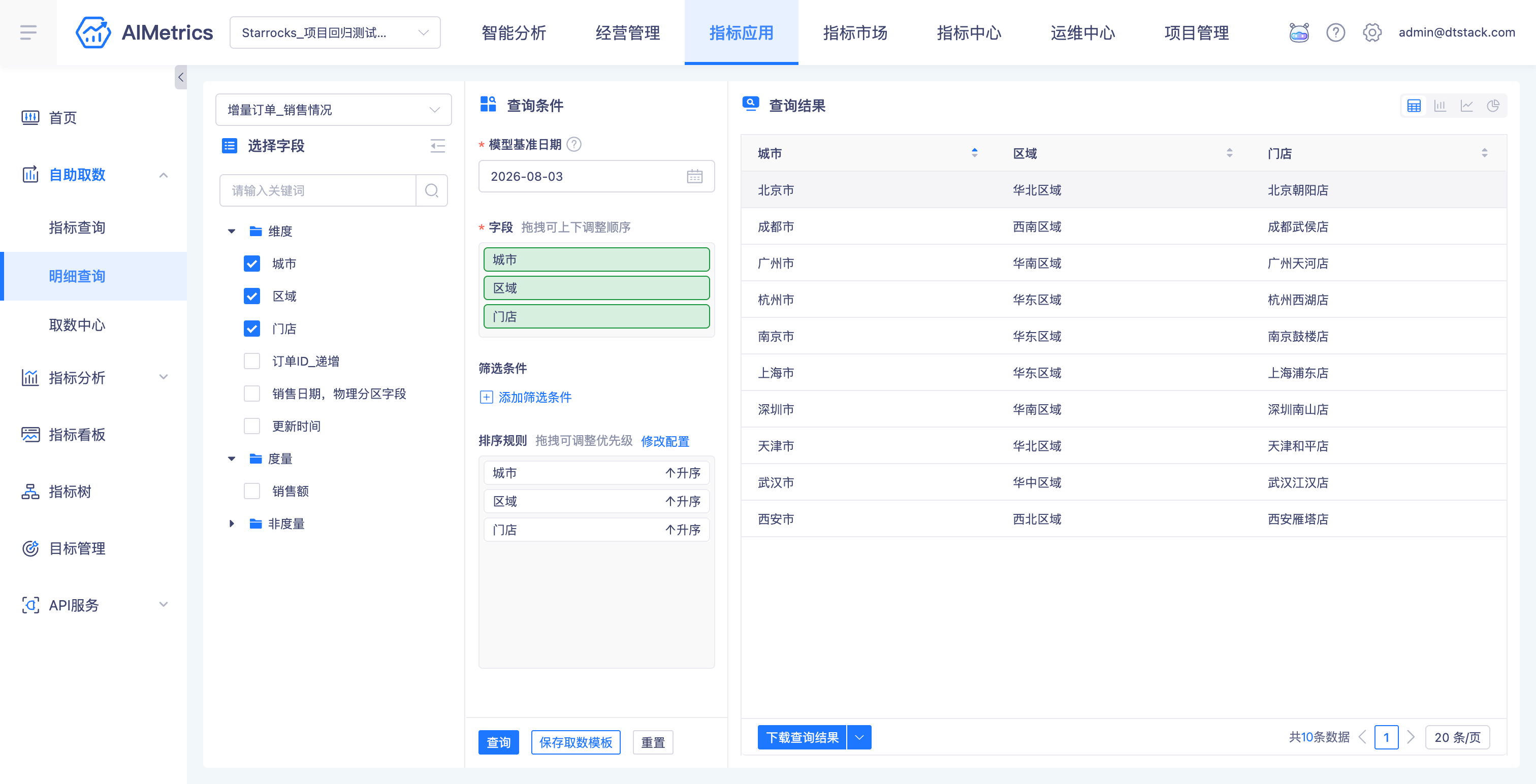Open the help question mark icon
1536x784 pixels.
1336,32
